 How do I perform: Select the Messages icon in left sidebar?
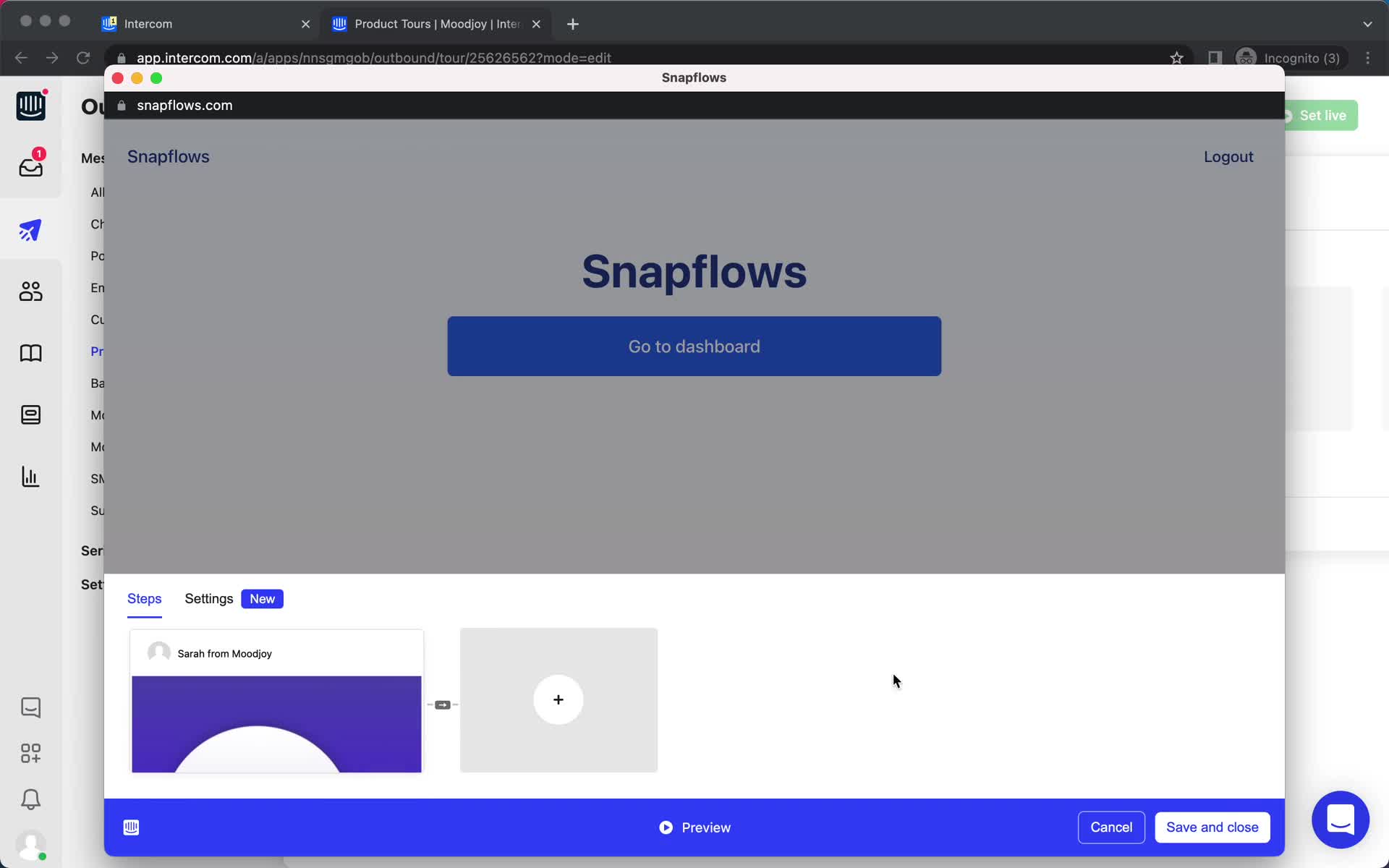30,165
